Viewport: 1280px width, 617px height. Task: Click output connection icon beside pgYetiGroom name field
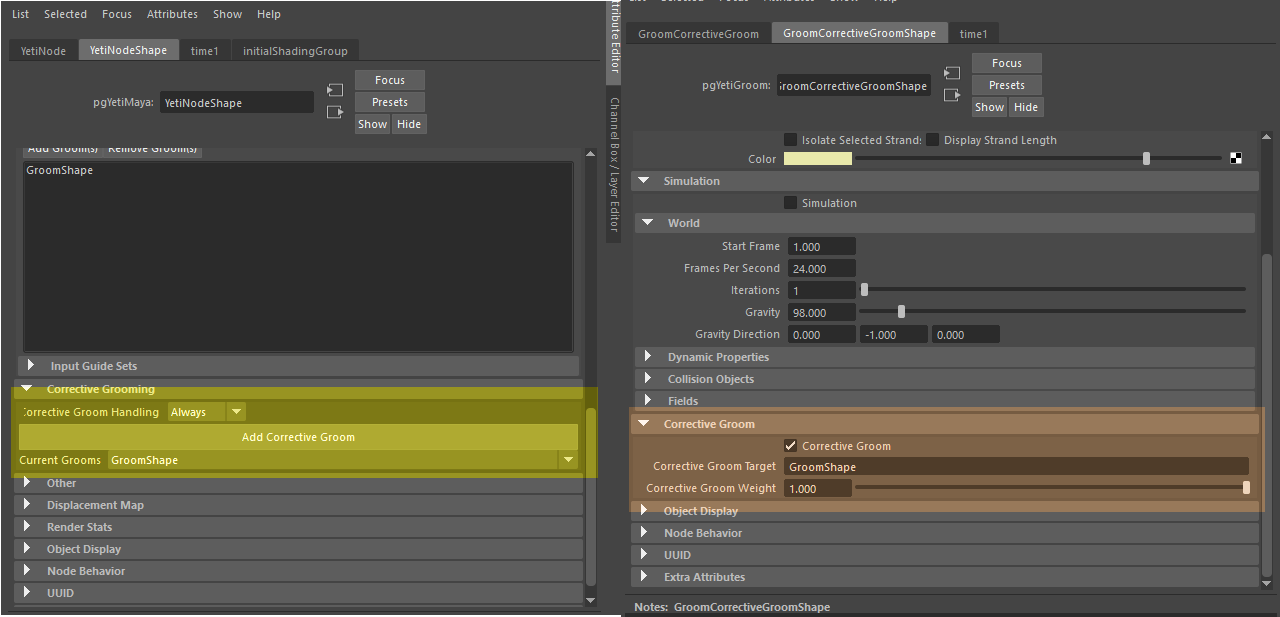[952, 96]
